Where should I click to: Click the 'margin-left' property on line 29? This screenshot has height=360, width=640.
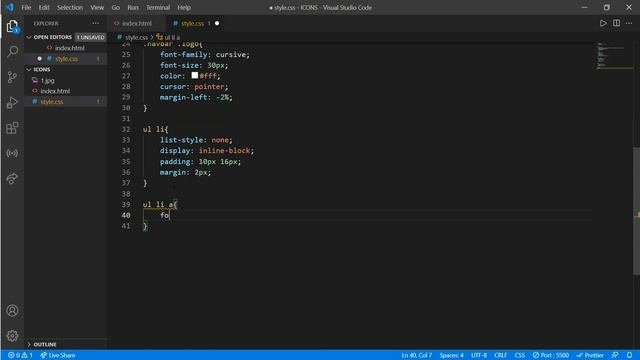[184, 97]
